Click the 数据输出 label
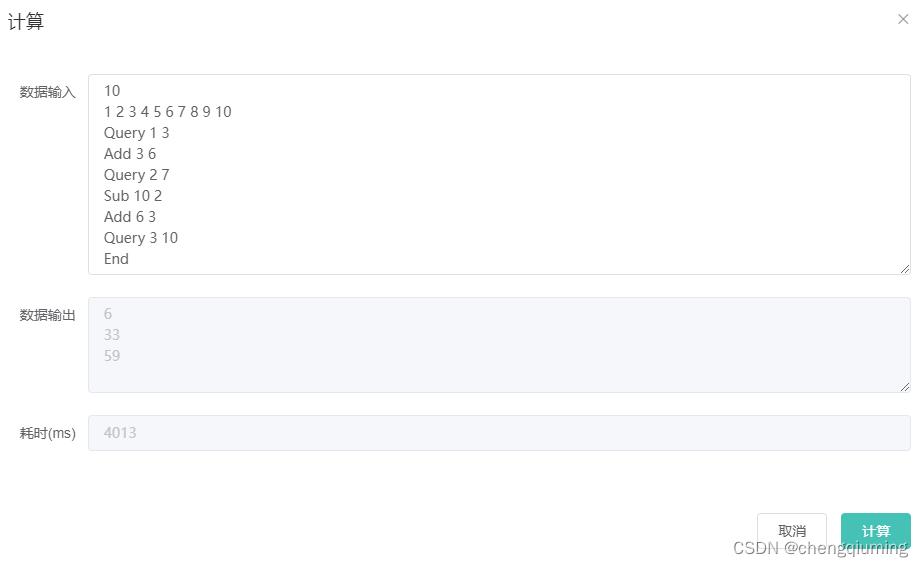 (48, 315)
